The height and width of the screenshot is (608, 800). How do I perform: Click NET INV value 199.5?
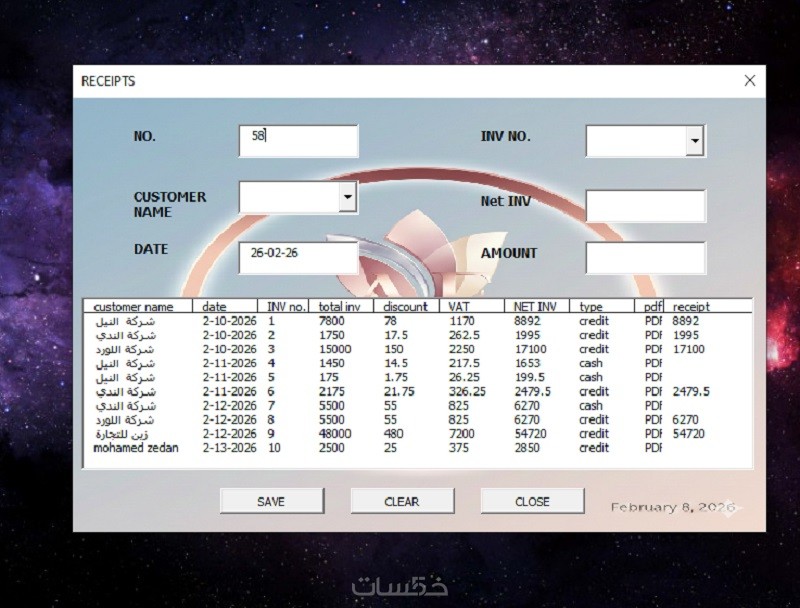(530, 377)
